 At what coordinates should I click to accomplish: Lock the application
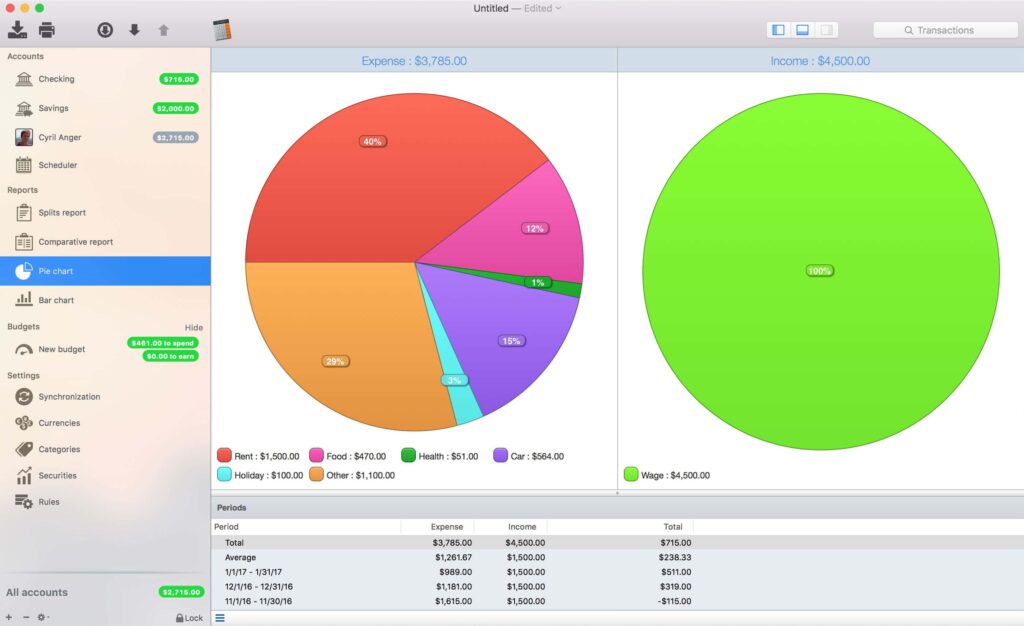coord(189,617)
